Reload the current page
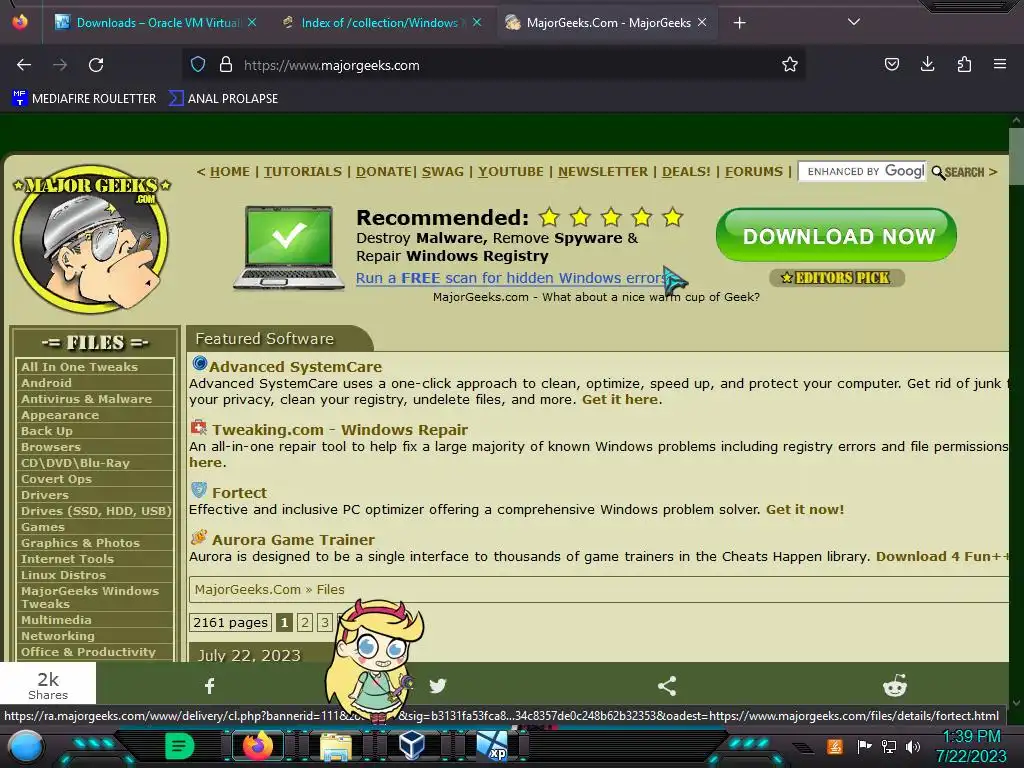The height and width of the screenshot is (768, 1024). (96, 65)
